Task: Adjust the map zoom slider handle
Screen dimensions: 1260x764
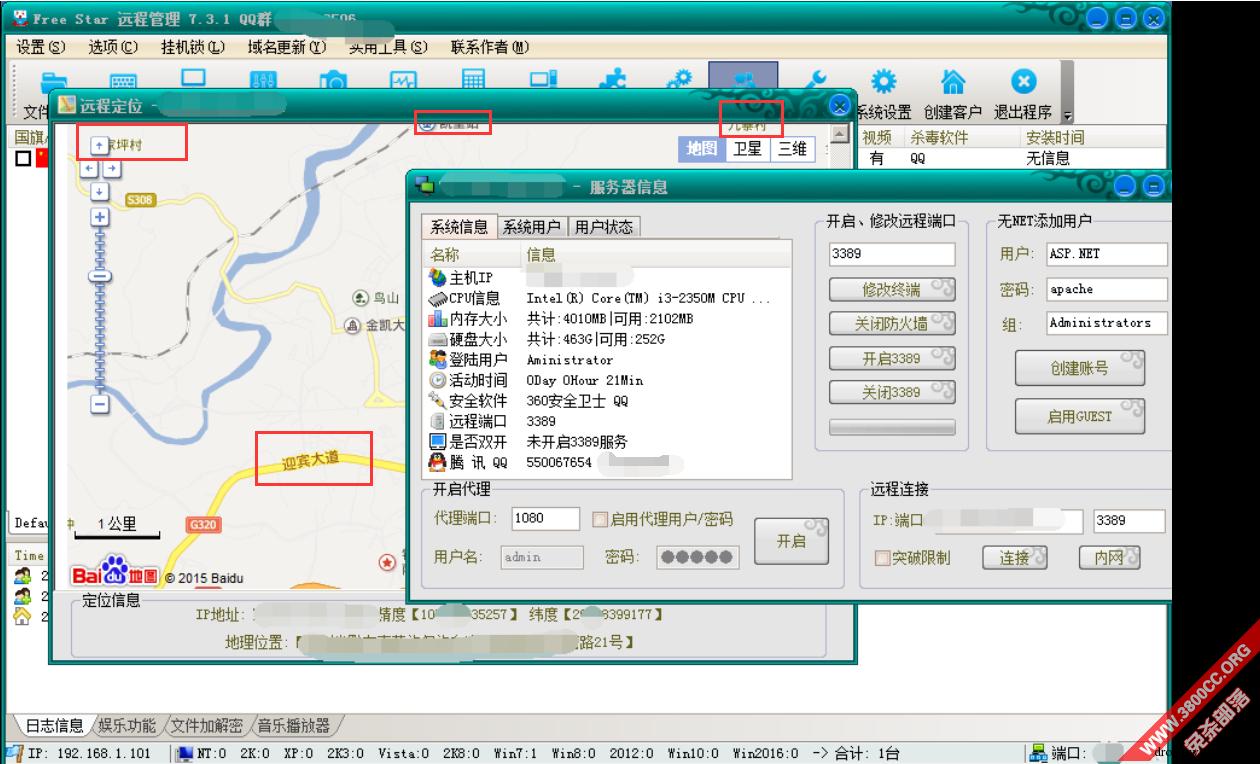Action: pyautogui.click(x=99, y=276)
